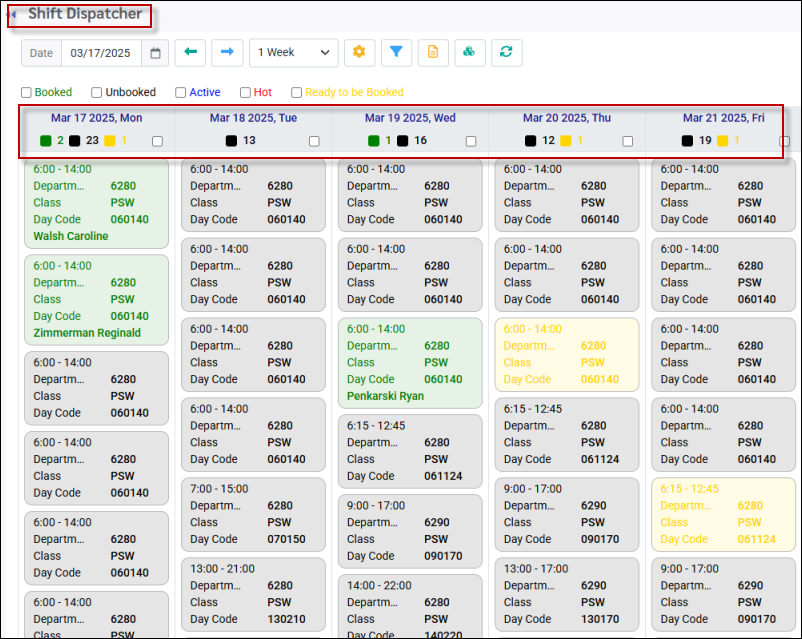
Task: Open the calendar date picker icon
Action: [155, 53]
